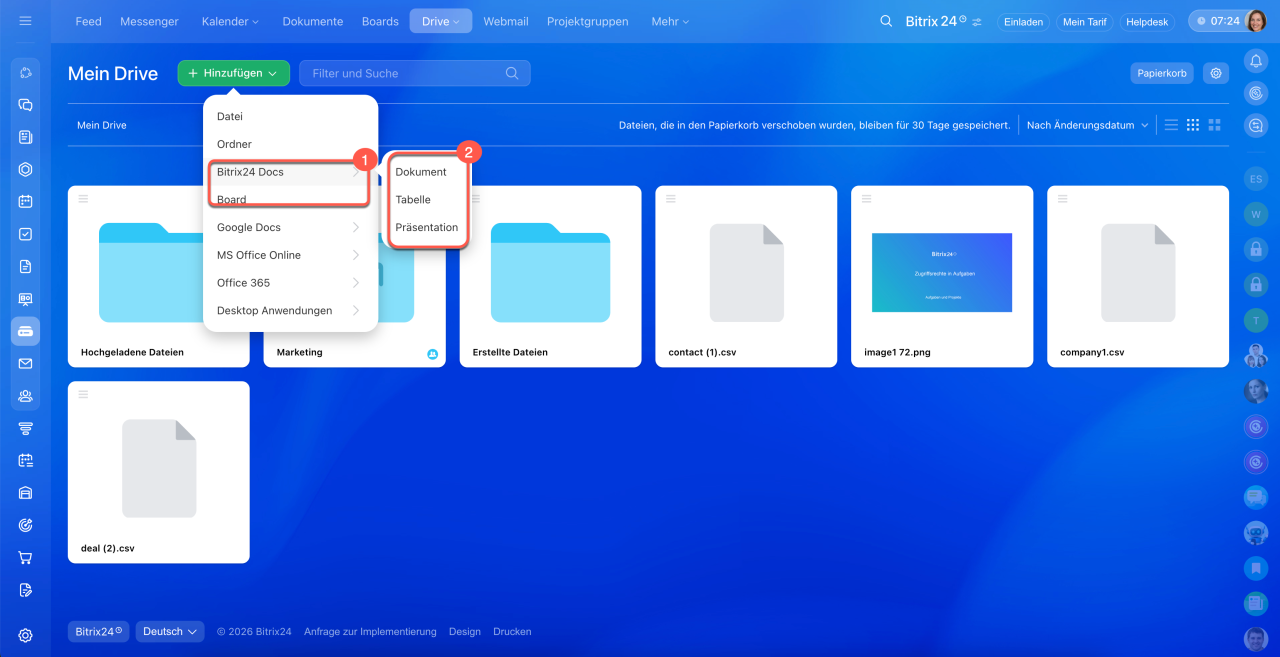1280x657 pixels.
Task: Open the CRM funnel icon in left sidebar
Action: (25, 428)
